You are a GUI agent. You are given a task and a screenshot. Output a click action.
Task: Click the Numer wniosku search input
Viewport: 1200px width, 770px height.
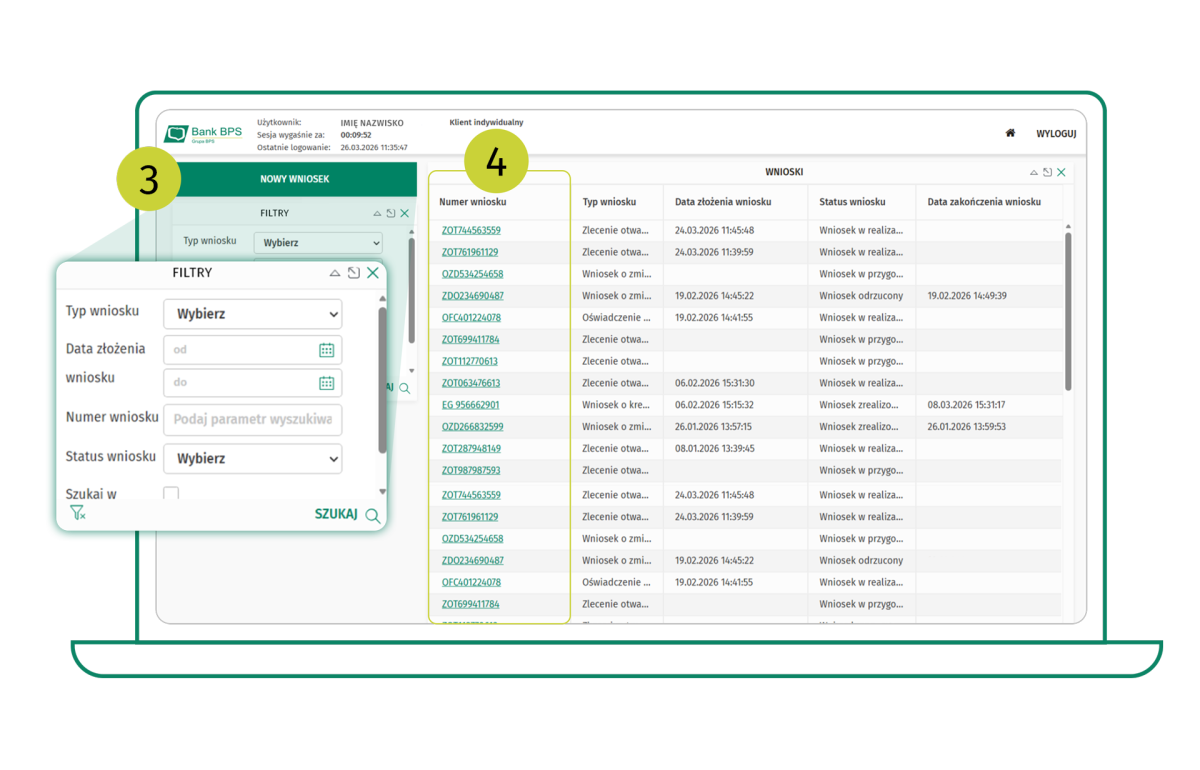coord(252,420)
